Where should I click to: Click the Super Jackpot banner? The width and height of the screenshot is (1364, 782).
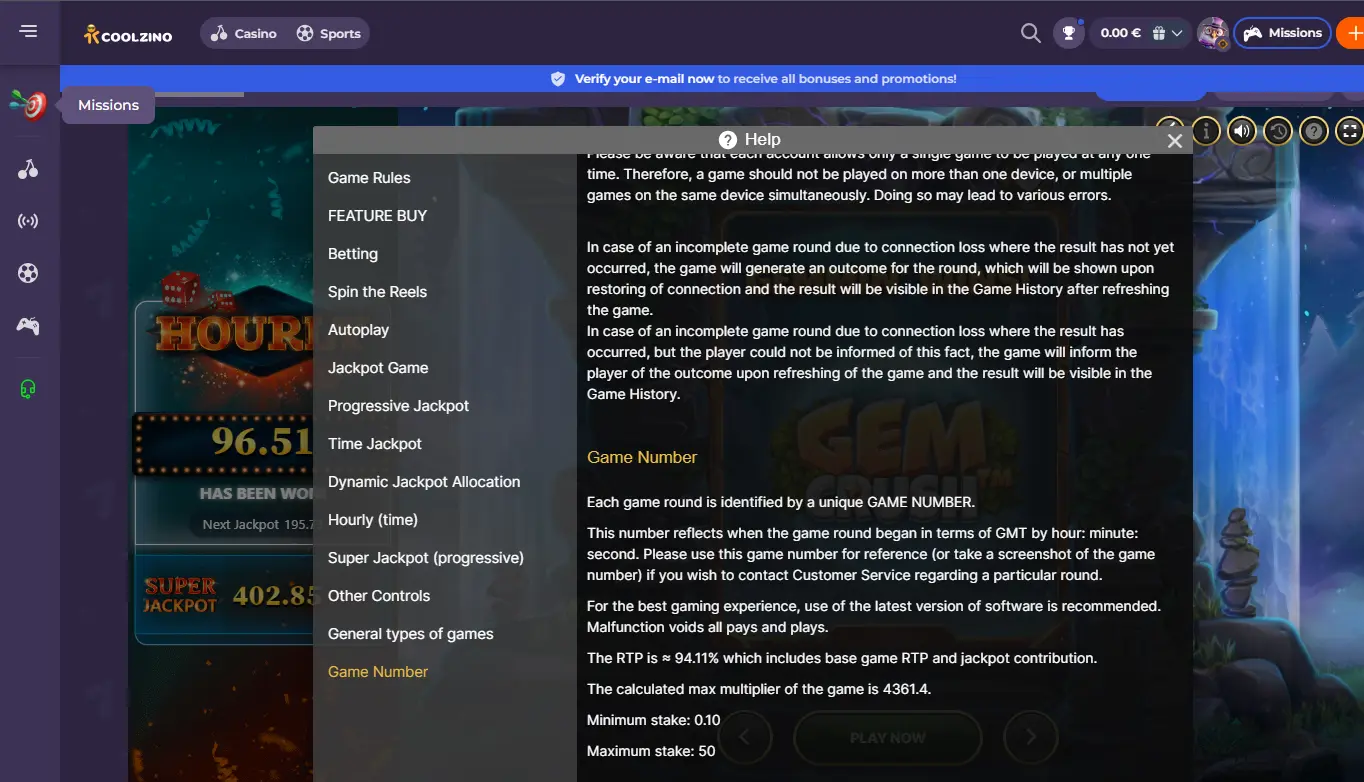pyautogui.click(x=224, y=597)
